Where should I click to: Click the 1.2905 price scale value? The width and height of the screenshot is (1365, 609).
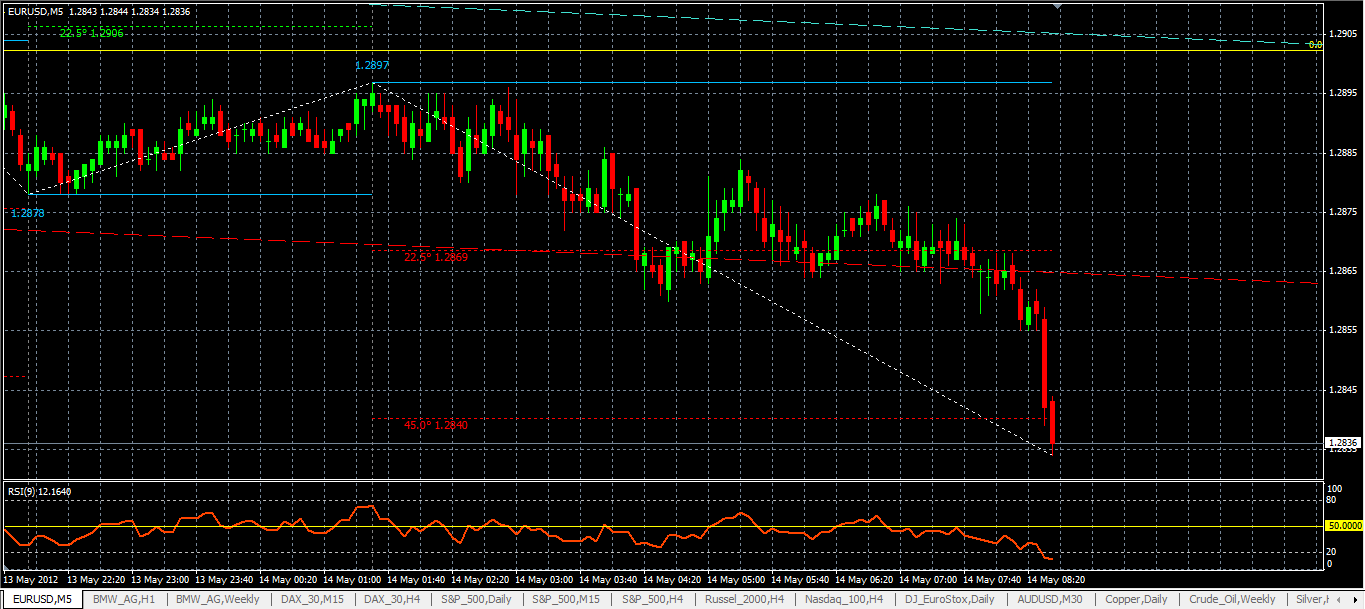coord(1342,34)
